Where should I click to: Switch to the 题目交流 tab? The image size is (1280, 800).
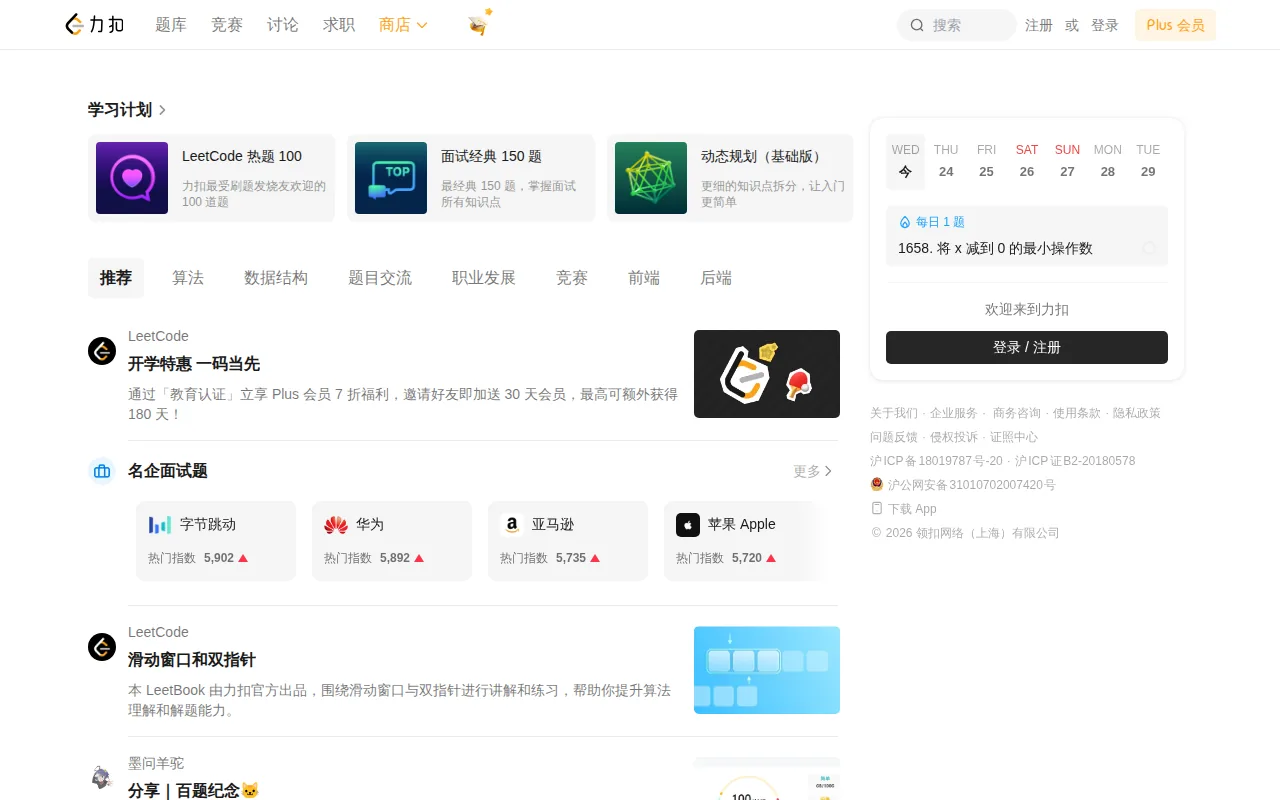click(380, 278)
